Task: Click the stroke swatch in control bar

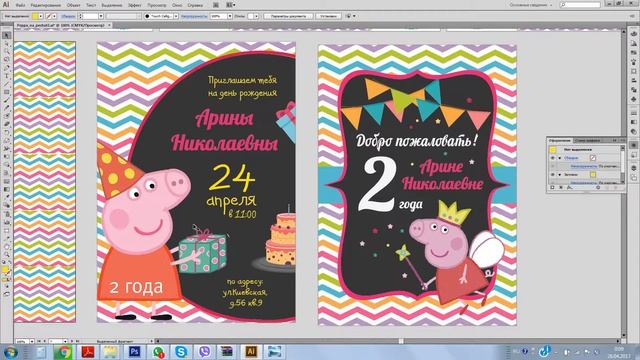Action: pos(49,16)
